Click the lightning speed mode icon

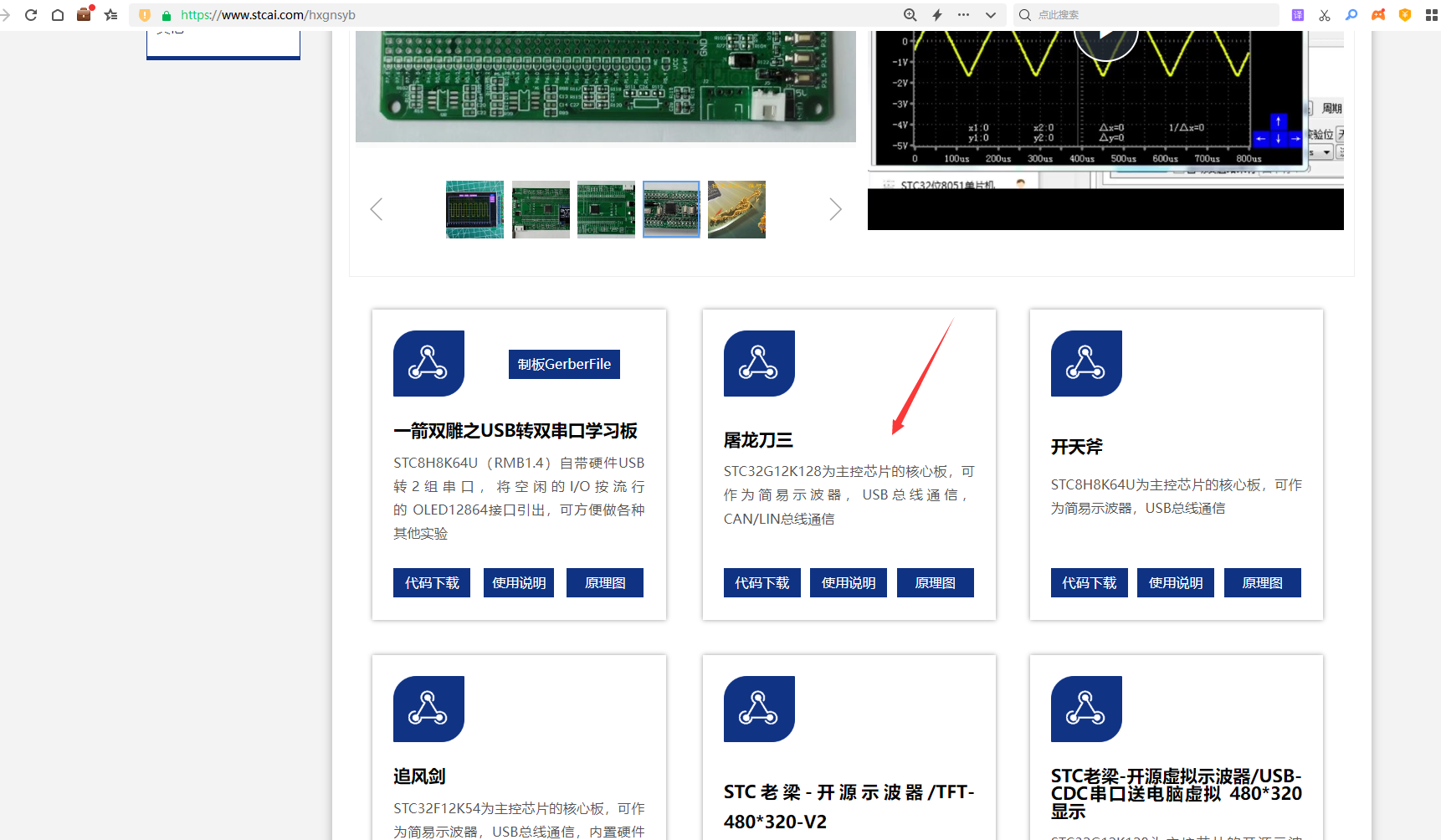pos(937,15)
